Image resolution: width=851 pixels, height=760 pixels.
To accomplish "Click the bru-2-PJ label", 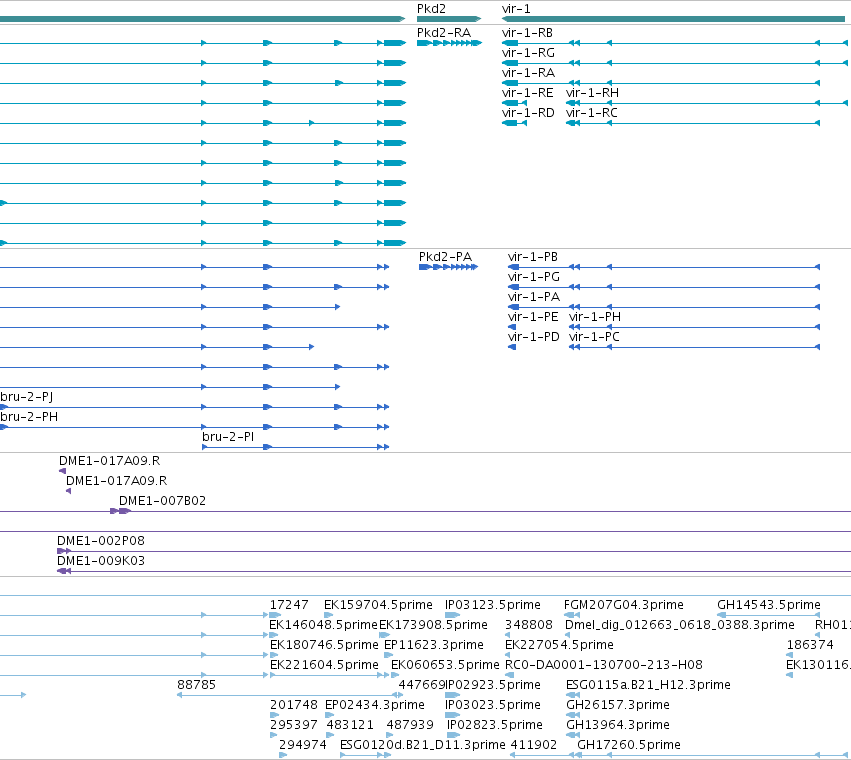I will (27, 397).
